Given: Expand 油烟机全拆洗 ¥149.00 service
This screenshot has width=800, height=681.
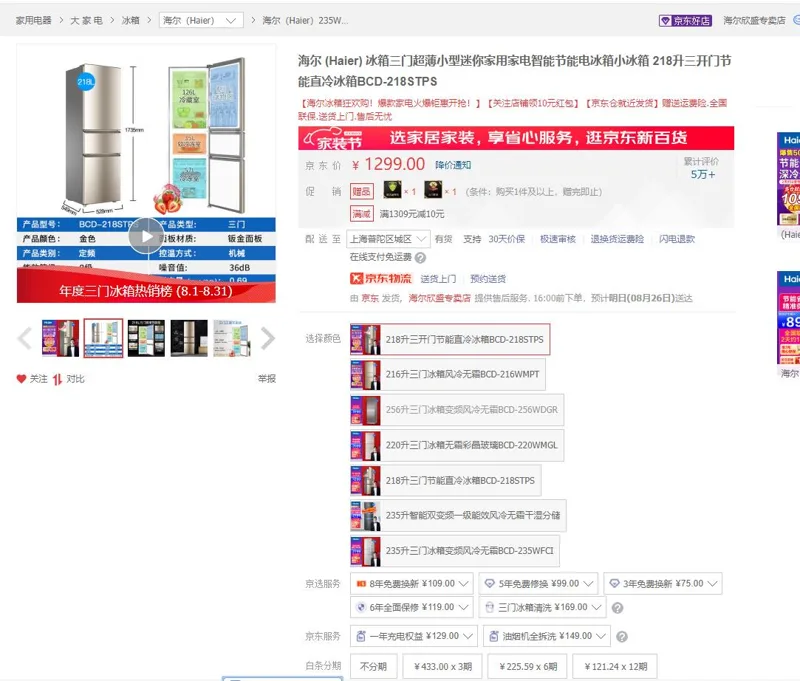Looking at the screenshot, I should (546, 636).
